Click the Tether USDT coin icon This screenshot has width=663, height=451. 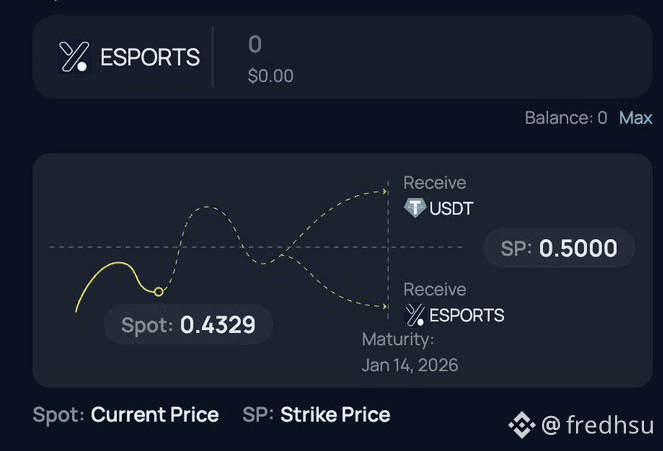[414, 208]
